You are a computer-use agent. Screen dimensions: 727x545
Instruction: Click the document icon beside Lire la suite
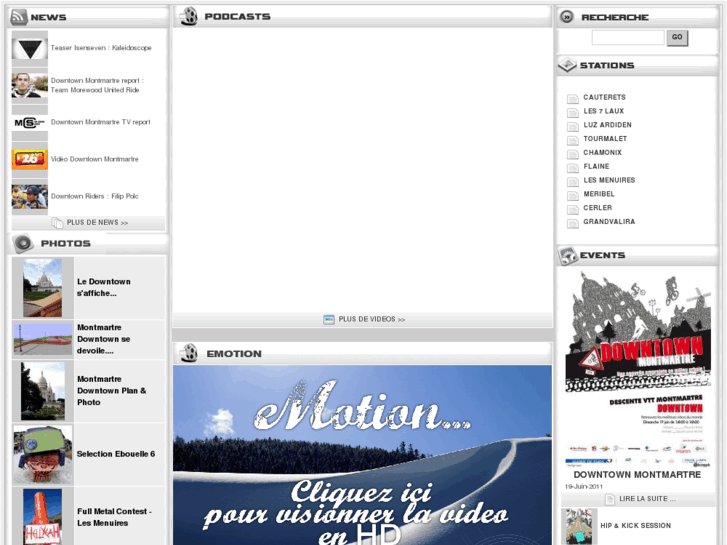pos(610,499)
